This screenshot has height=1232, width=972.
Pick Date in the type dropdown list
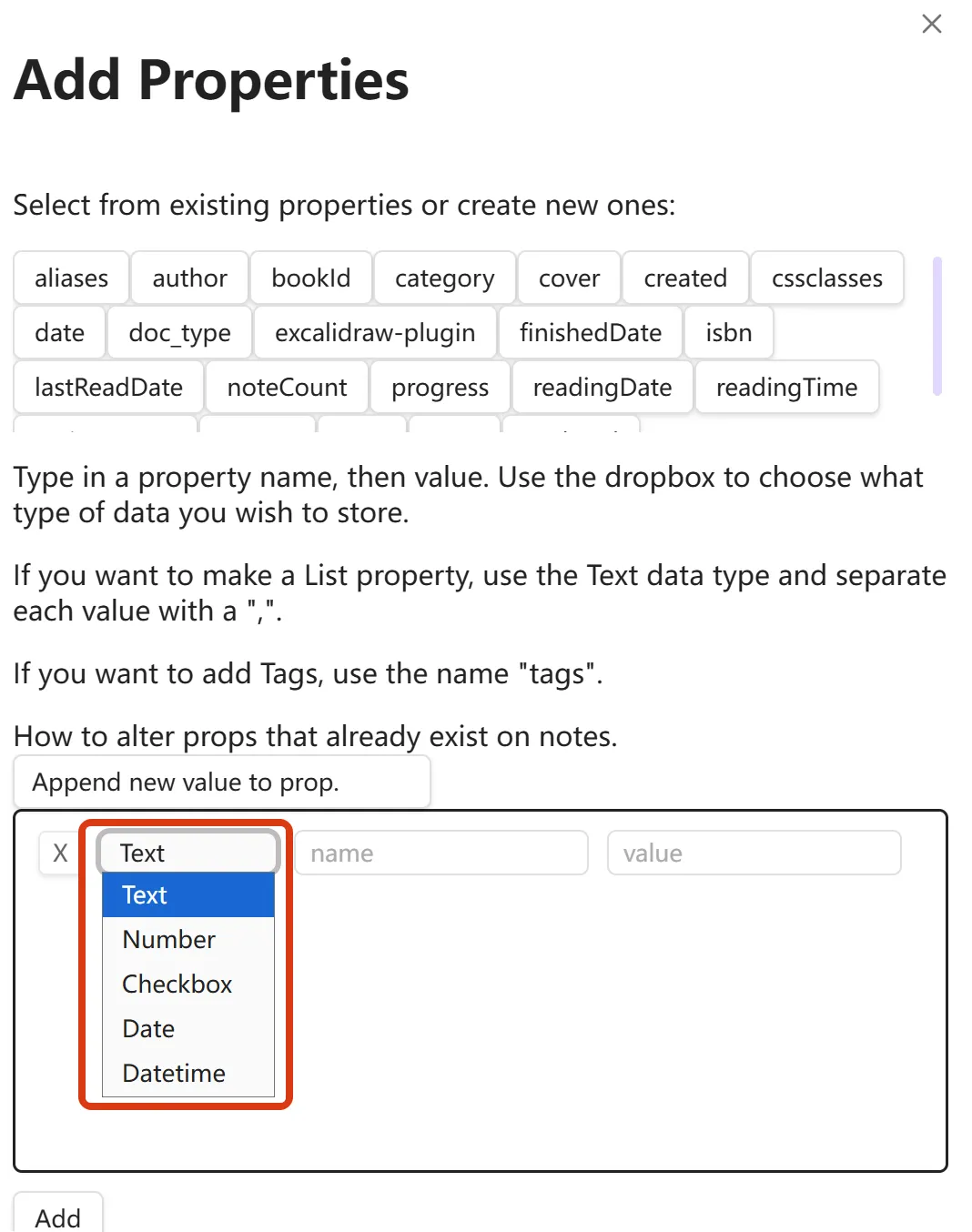[149, 1029]
